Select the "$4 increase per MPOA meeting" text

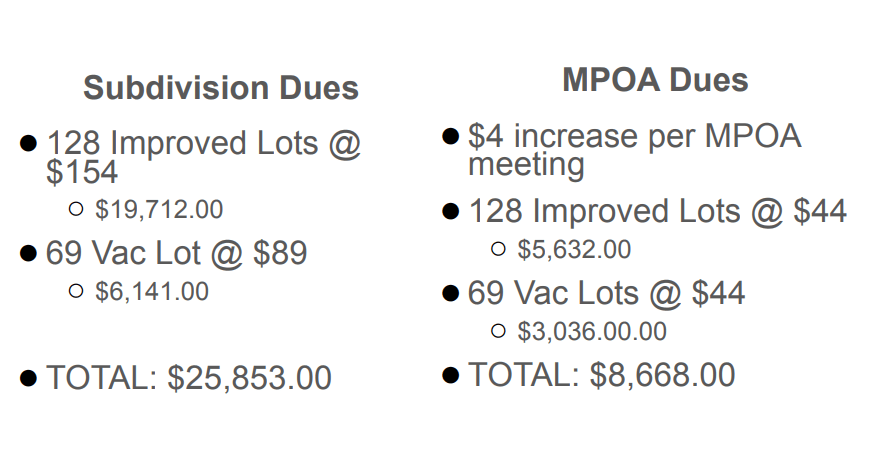(x=634, y=149)
